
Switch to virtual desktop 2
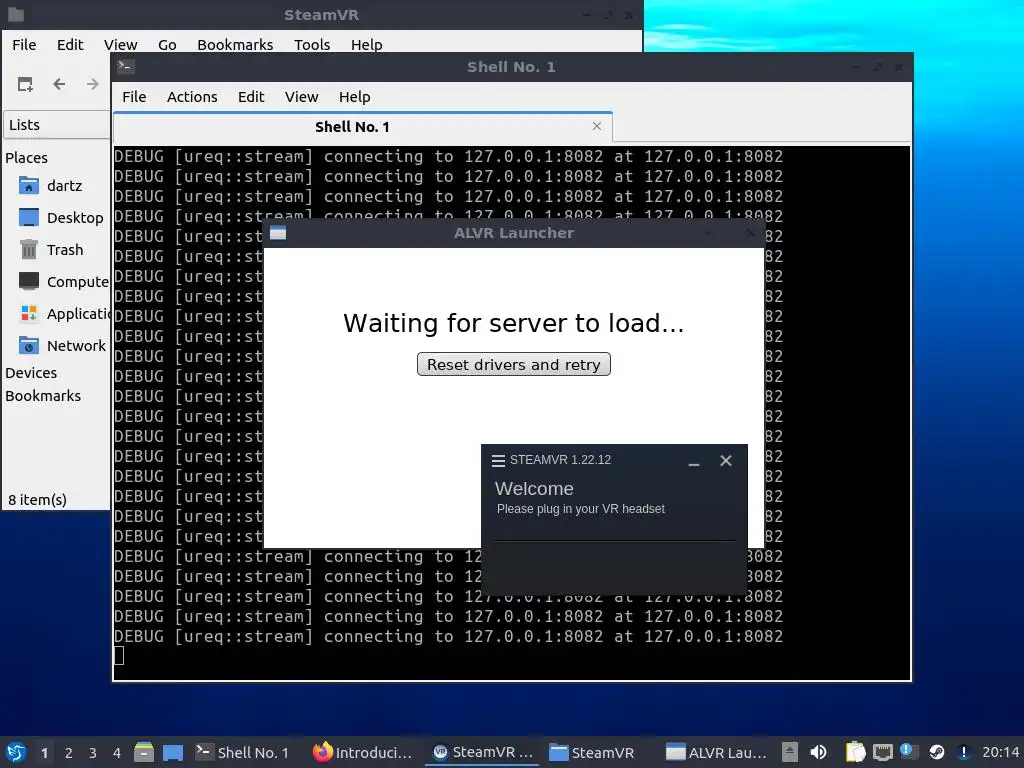coord(69,753)
